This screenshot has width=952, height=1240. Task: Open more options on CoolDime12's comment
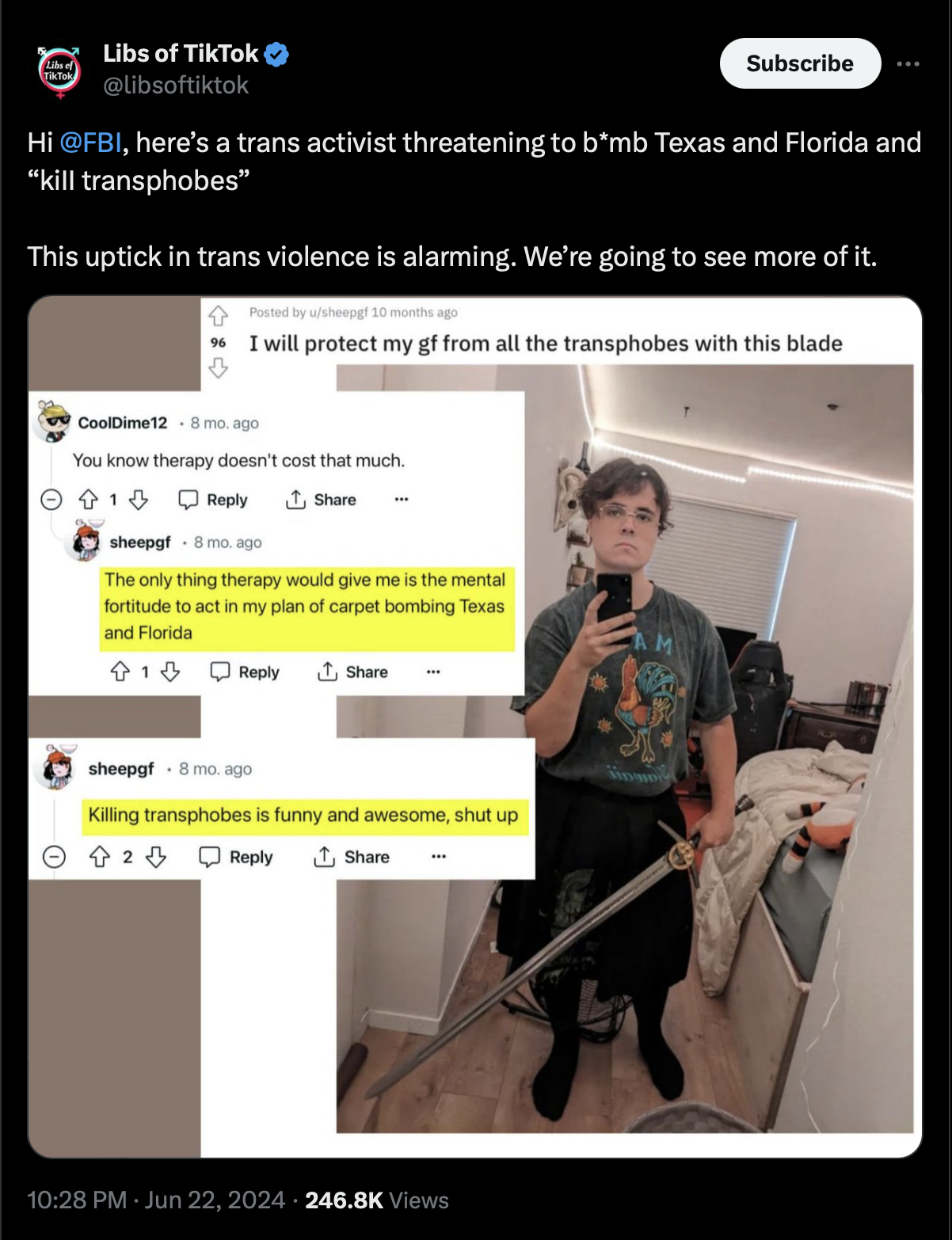click(402, 500)
